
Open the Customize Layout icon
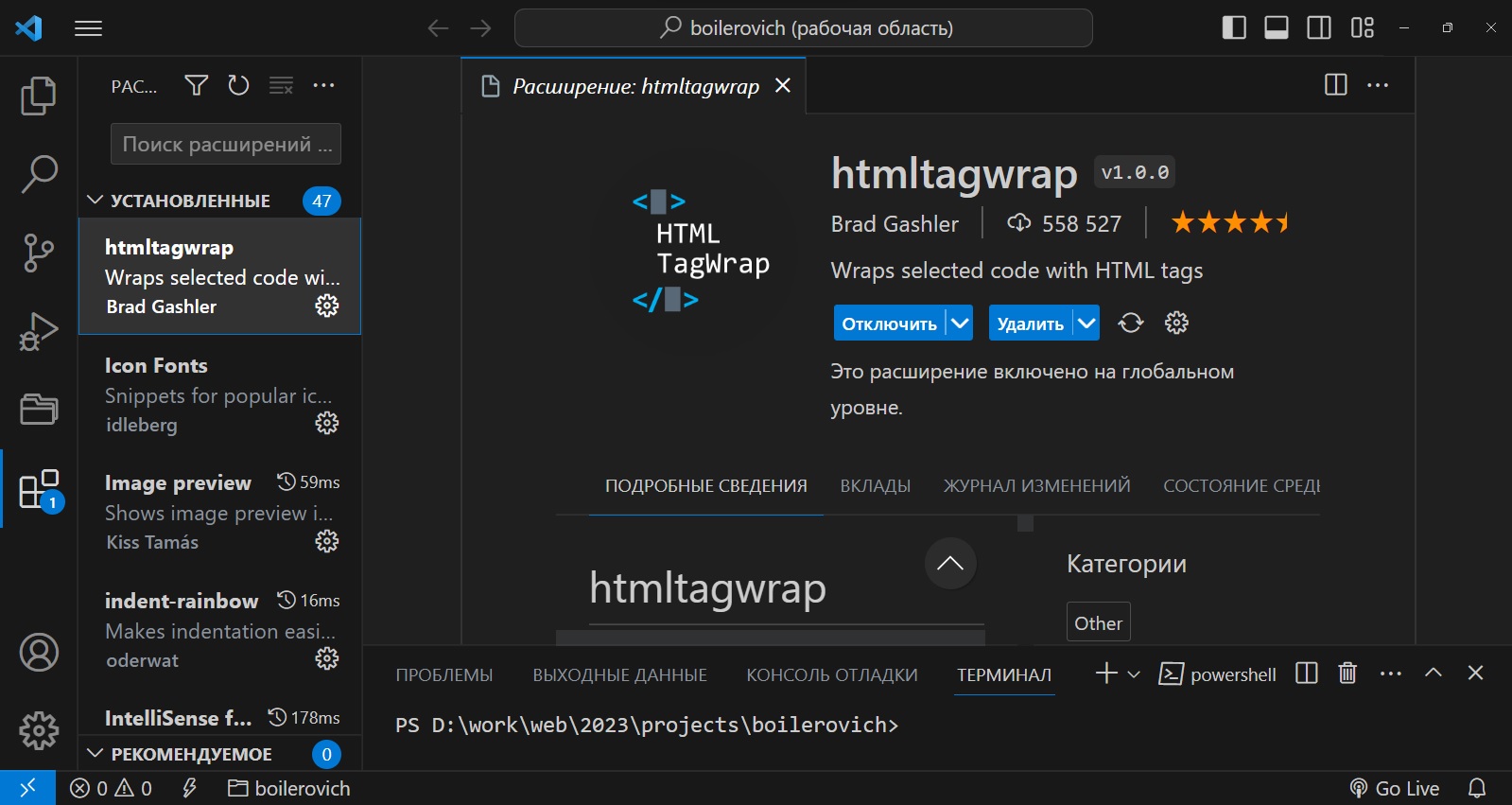(1363, 27)
